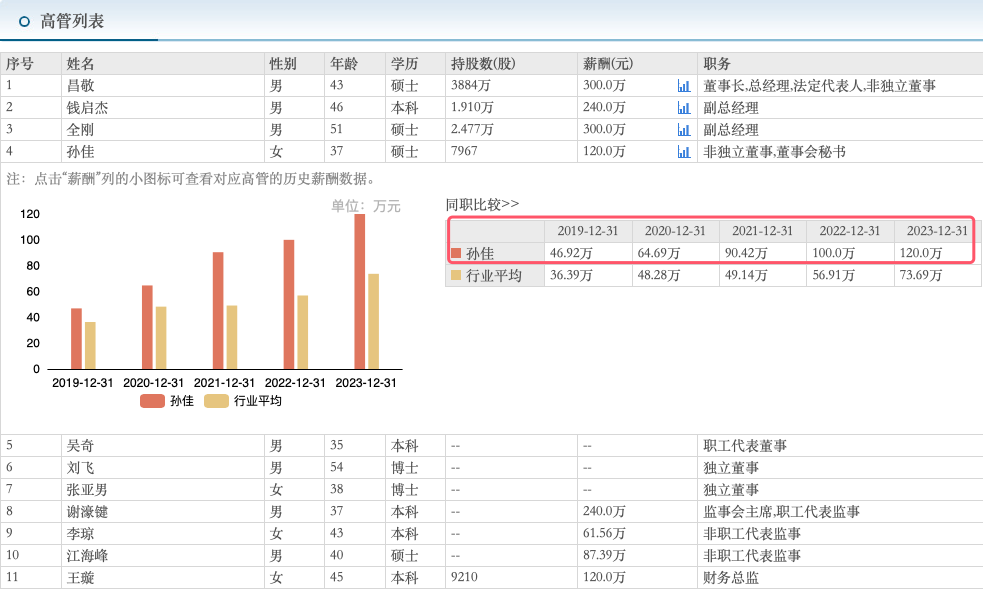Open salary history chart icon for 孙佳
The height and width of the screenshot is (596, 983).
tap(684, 152)
